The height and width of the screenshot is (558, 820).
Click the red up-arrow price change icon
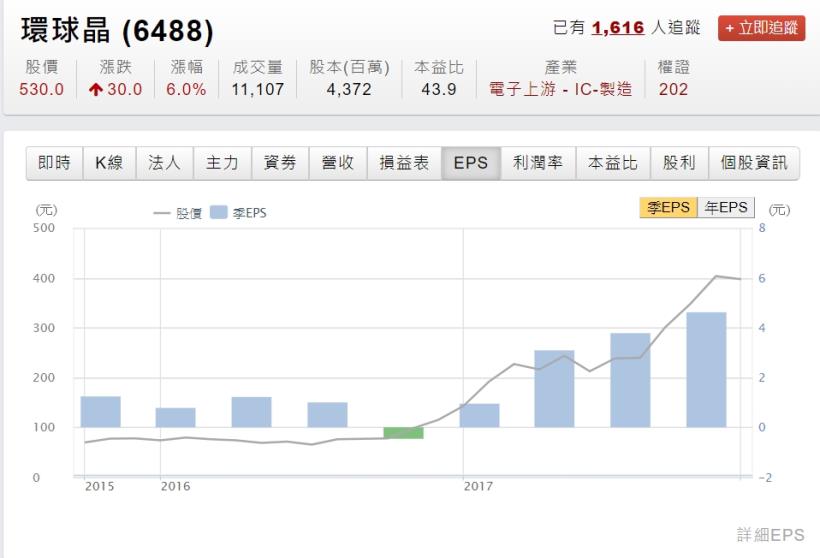[x=95, y=90]
